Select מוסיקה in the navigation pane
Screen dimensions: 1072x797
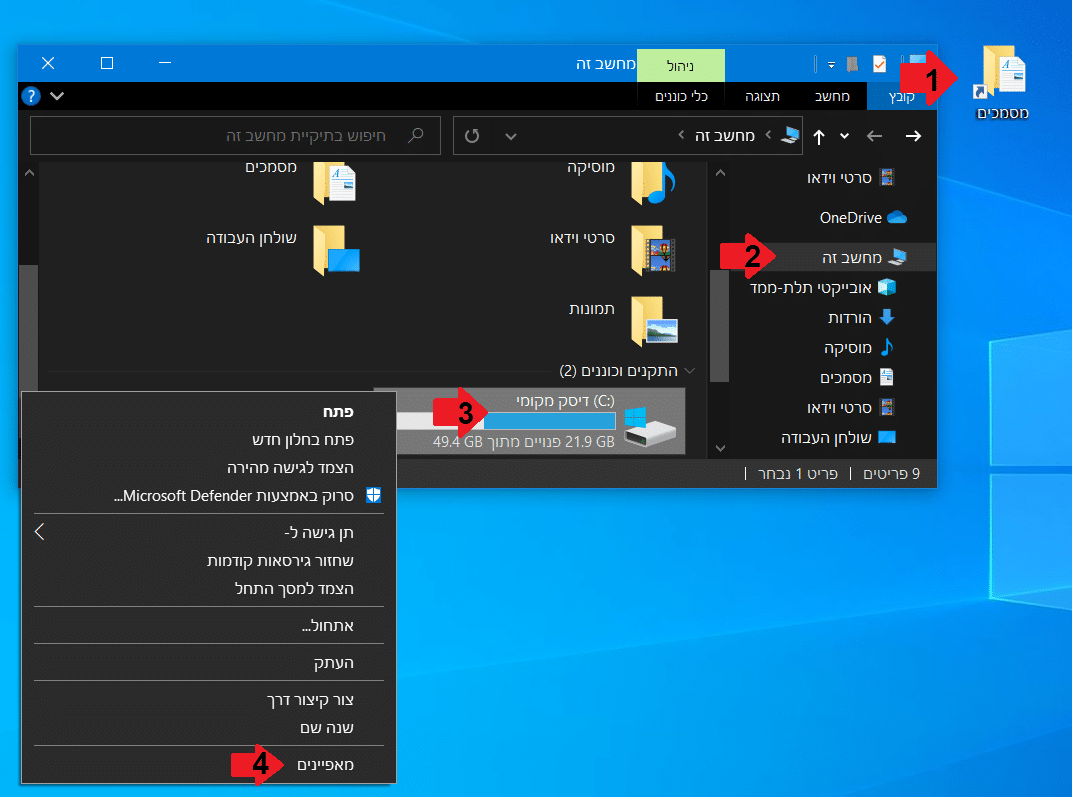point(859,347)
